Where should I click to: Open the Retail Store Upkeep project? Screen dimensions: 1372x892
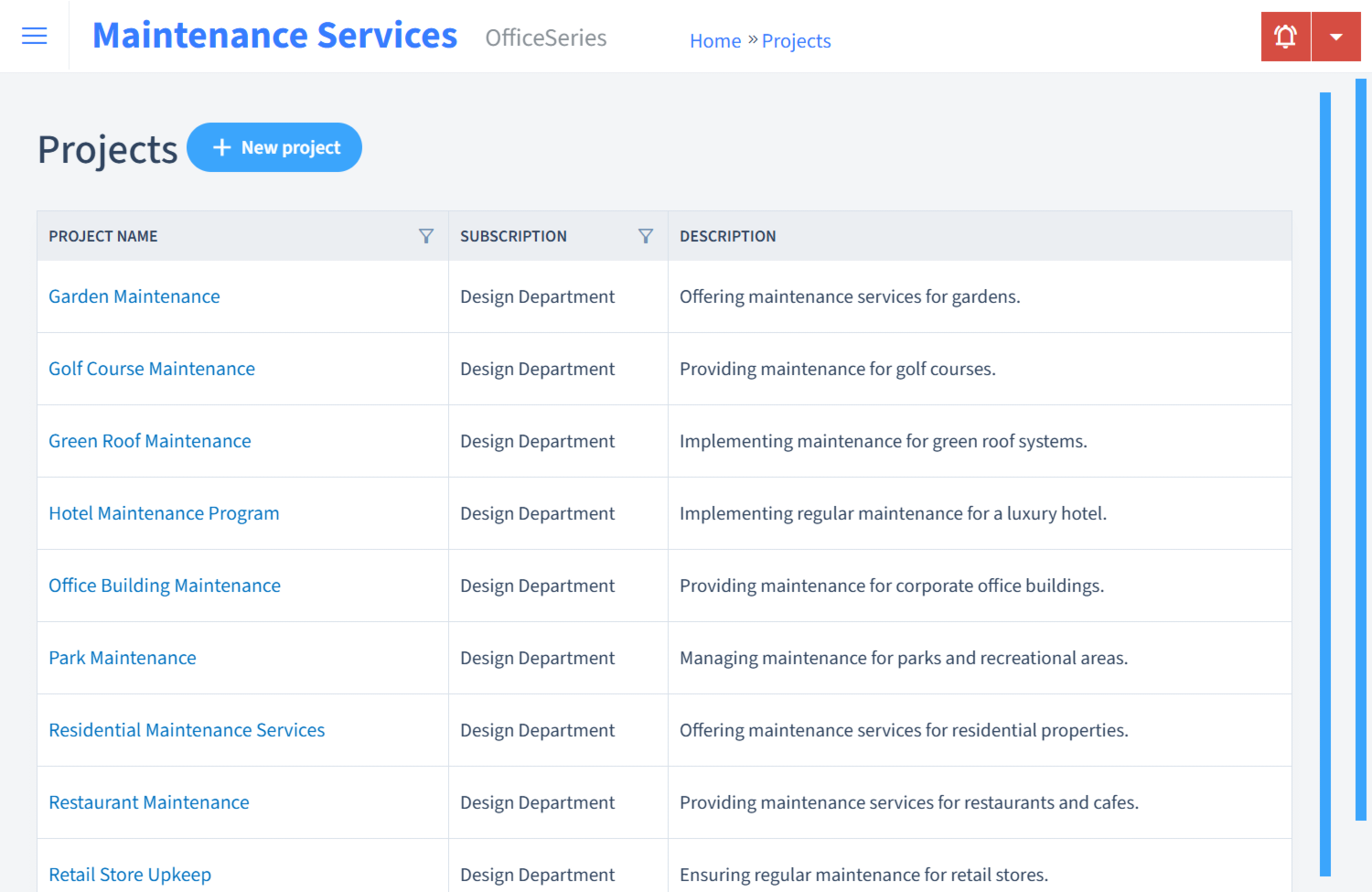pyautogui.click(x=130, y=875)
